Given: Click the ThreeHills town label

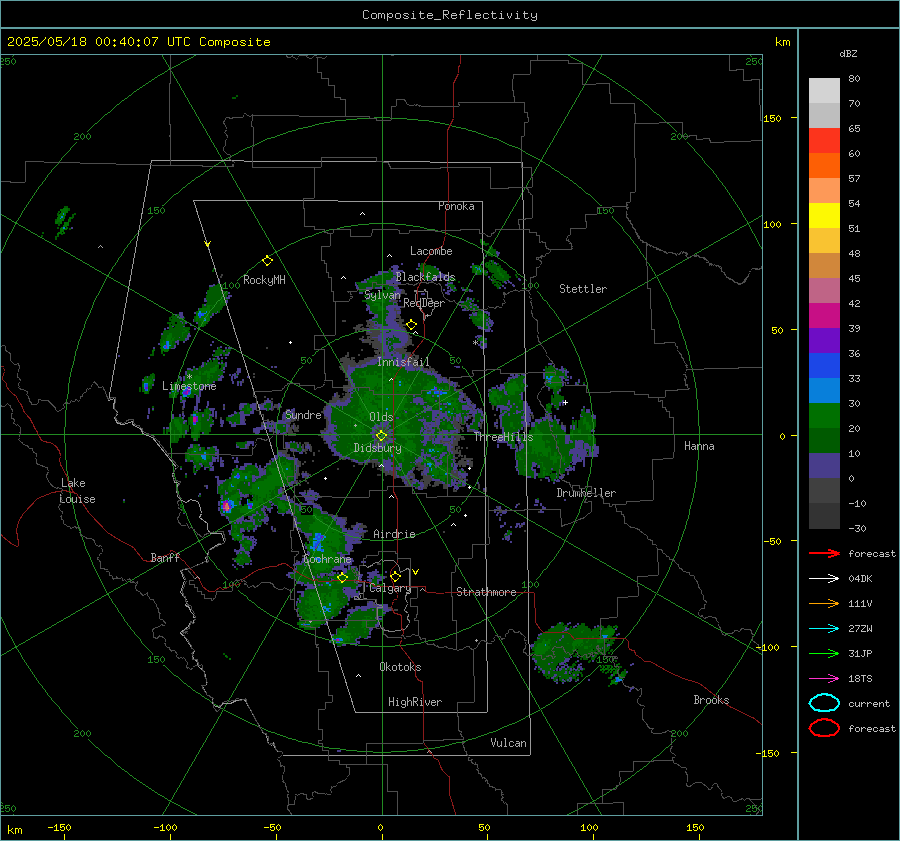Looking at the screenshot, I should [x=503, y=437].
